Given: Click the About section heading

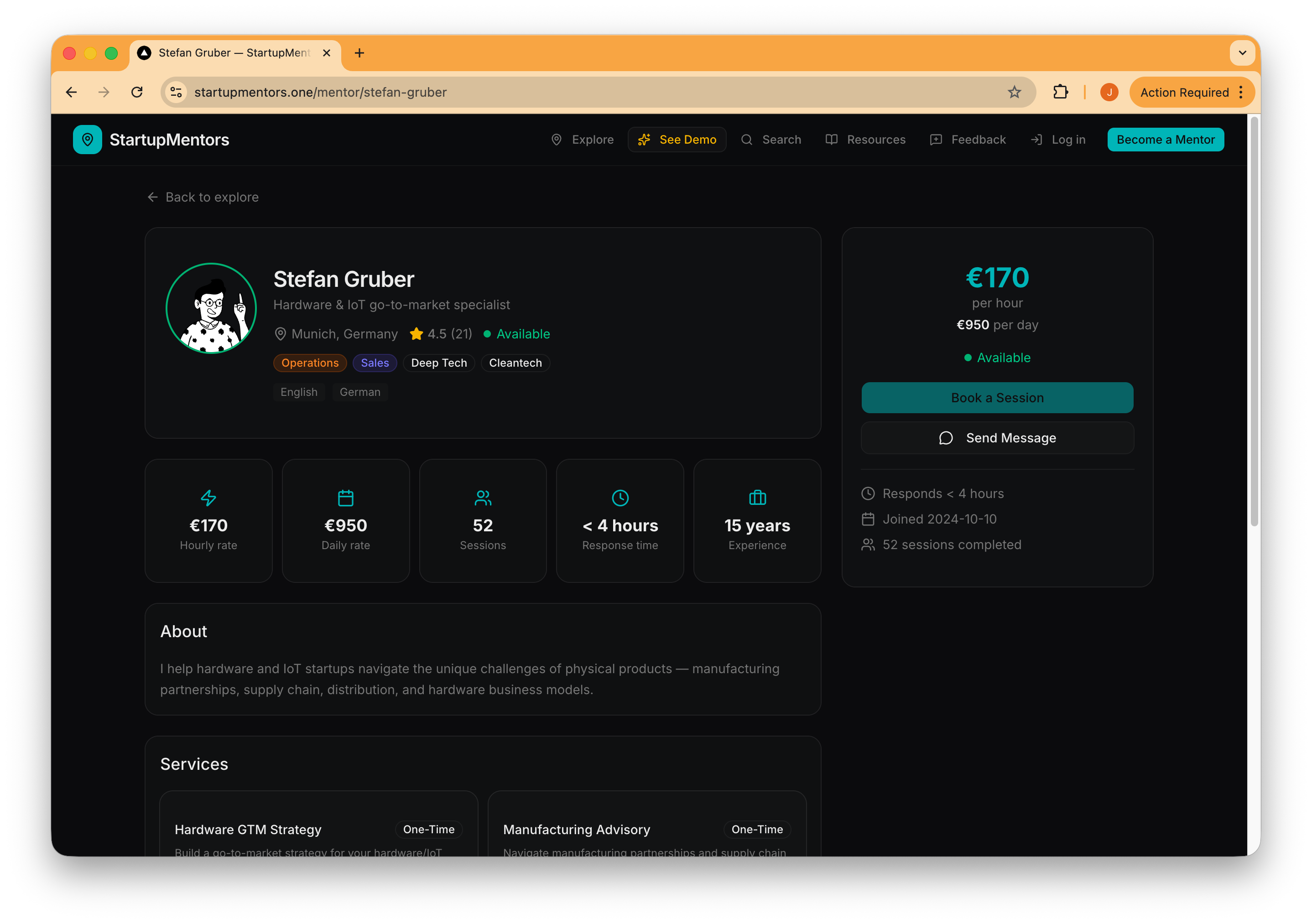Looking at the screenshot, I should tap(183, 631).
